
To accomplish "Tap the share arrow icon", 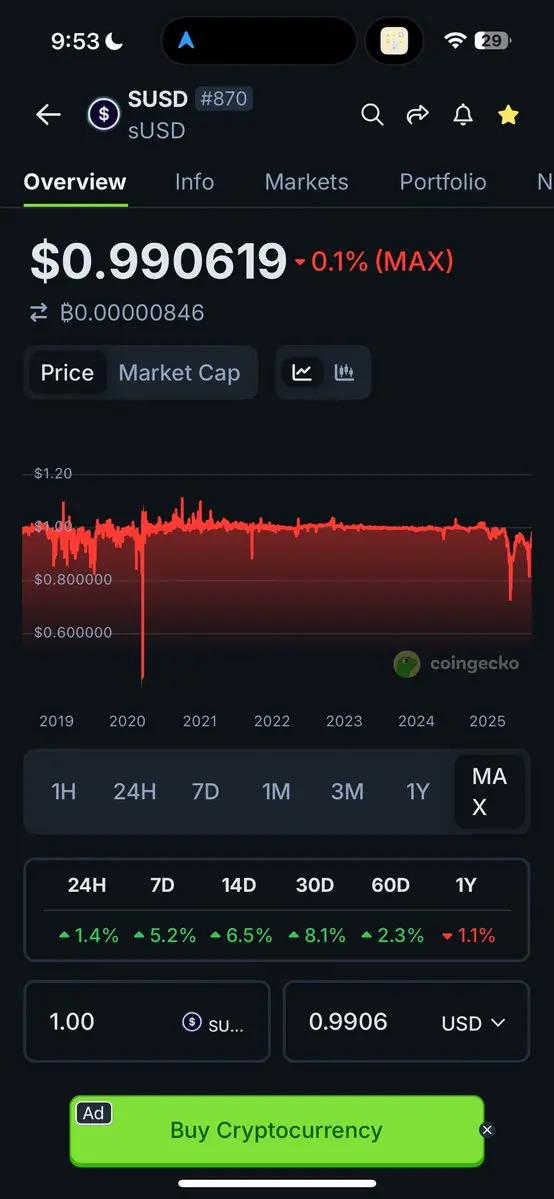I will pos(417,115).
